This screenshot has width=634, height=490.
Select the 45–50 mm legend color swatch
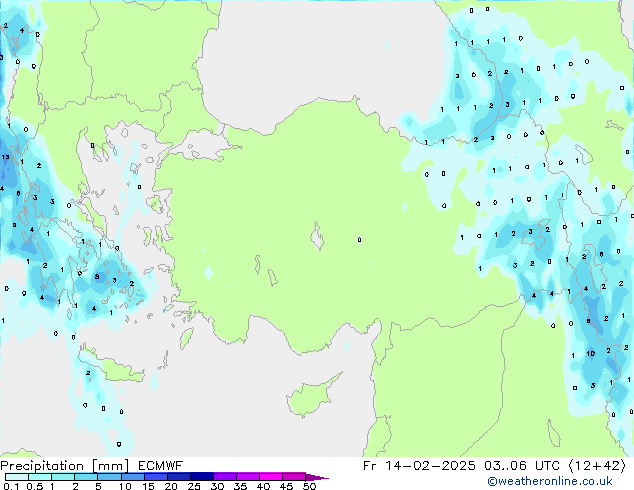tap(293, 477)
